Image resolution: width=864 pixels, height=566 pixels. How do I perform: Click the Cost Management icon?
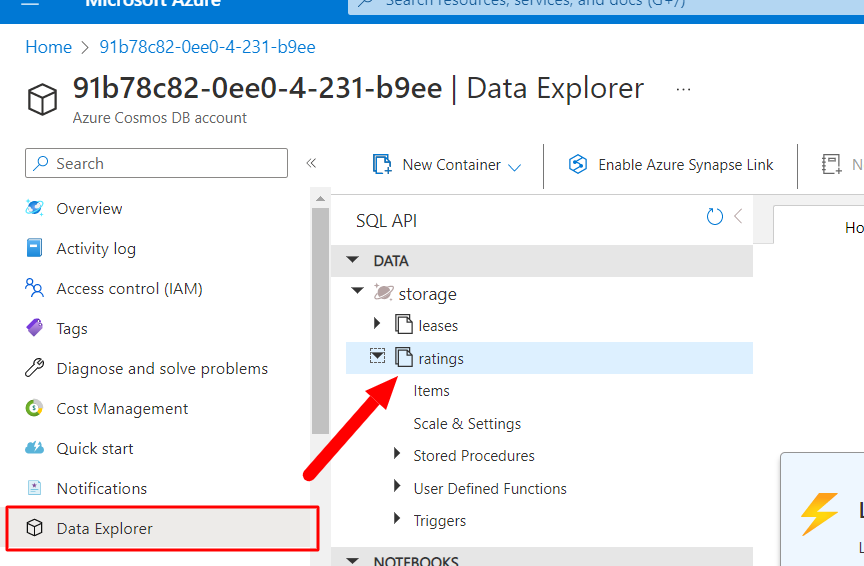pyautogui.click(x=34, y=408)
